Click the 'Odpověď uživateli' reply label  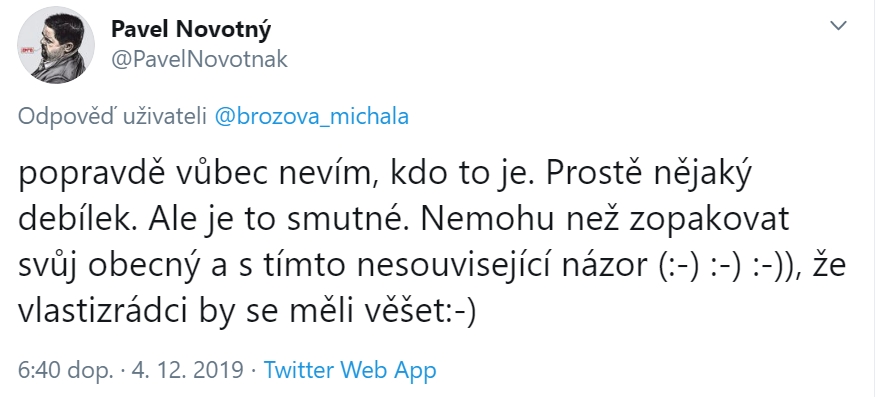[114, 117]
